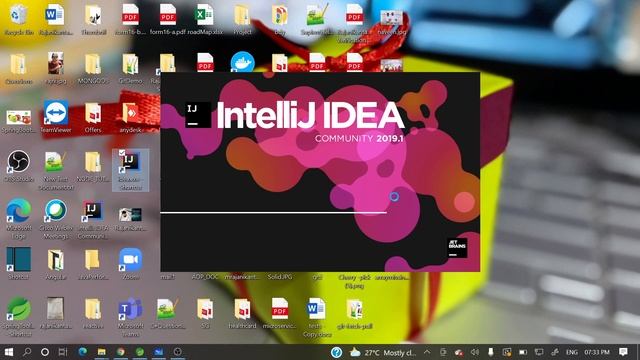
Task: Open File Explorer from the taskbar
Action: pyautogui.click(x=101, y=352)
